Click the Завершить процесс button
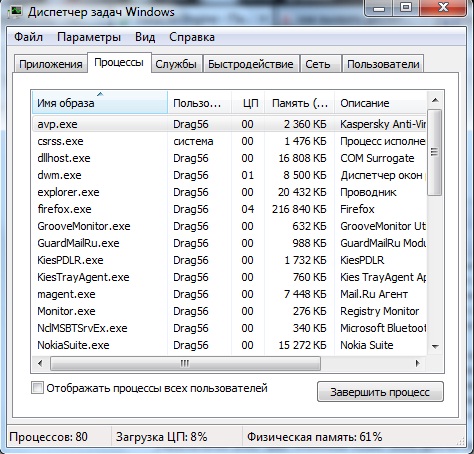Screen dimensions: 474x454 click(x=380, y=392)
